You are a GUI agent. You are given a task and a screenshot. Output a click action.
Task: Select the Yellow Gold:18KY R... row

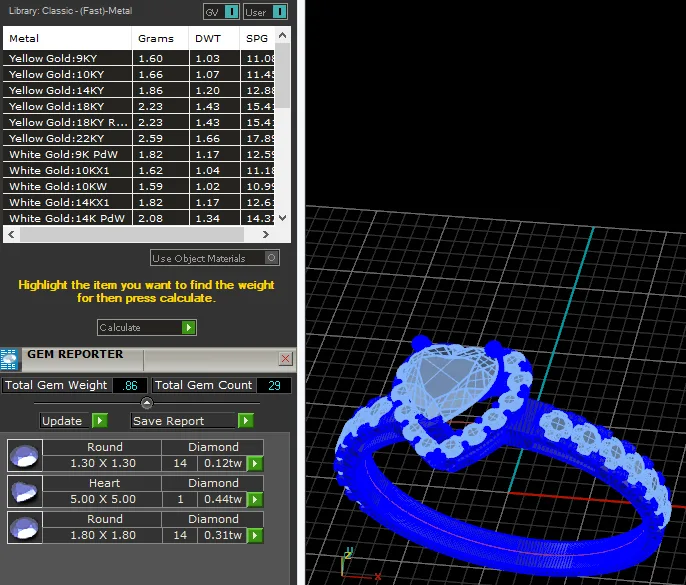[139, 122]
